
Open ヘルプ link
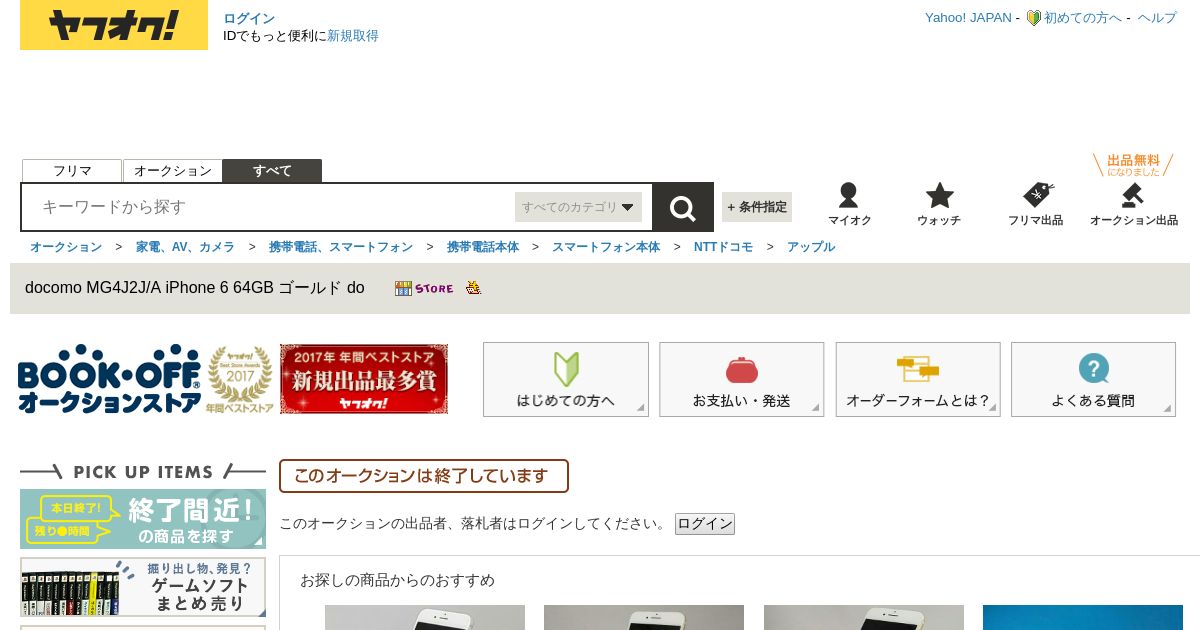1157,18
